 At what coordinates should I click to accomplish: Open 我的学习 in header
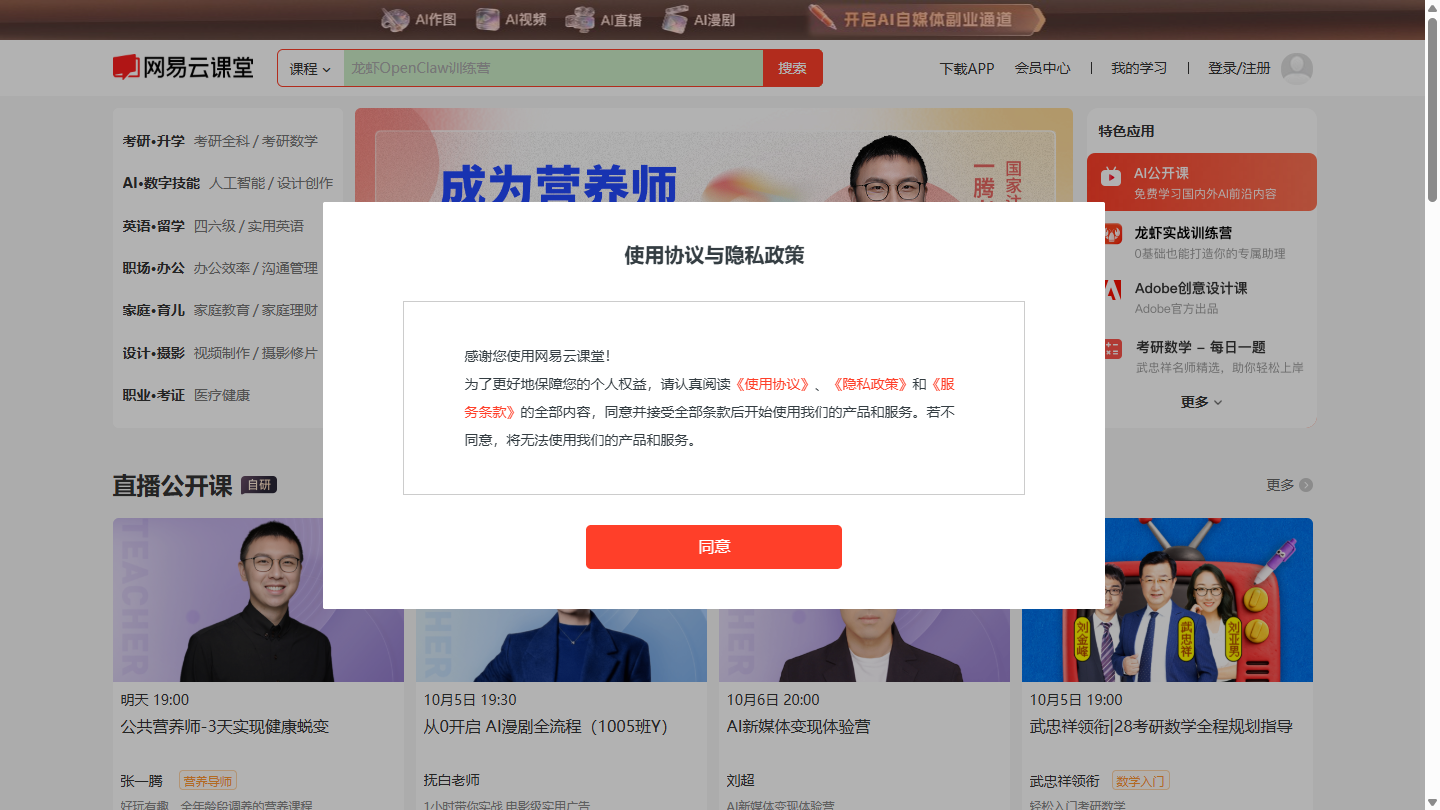pyautogui.click(x=1139, y=68)
